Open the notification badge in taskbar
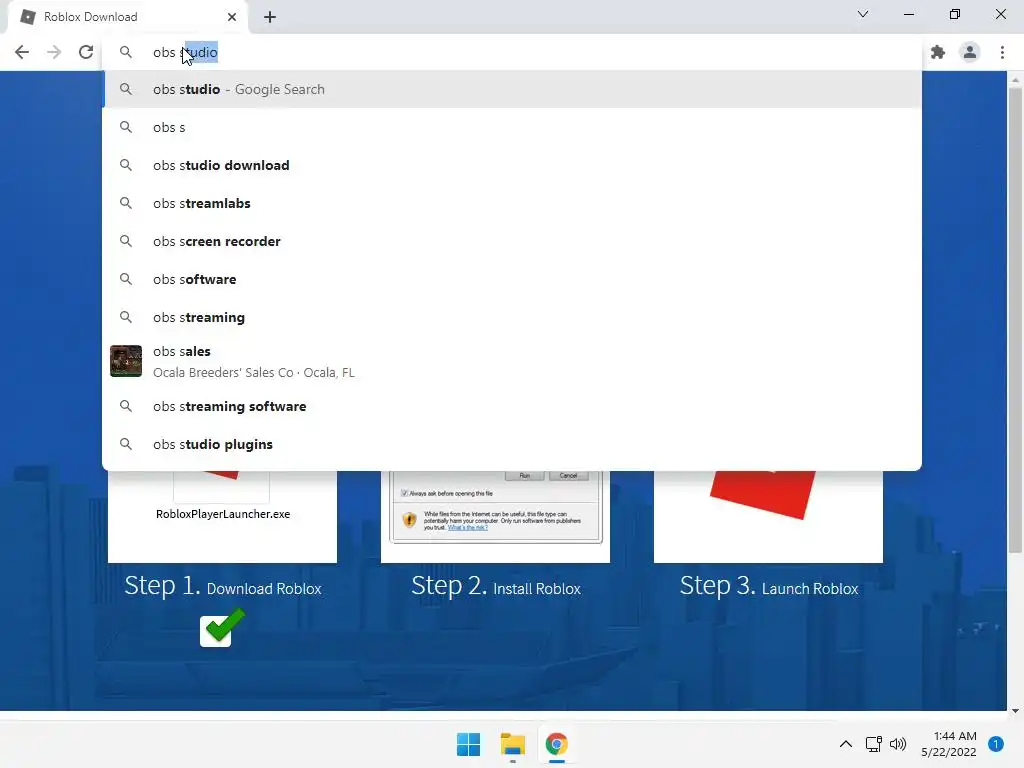The image size is (1024, 768). pos(995,744)
